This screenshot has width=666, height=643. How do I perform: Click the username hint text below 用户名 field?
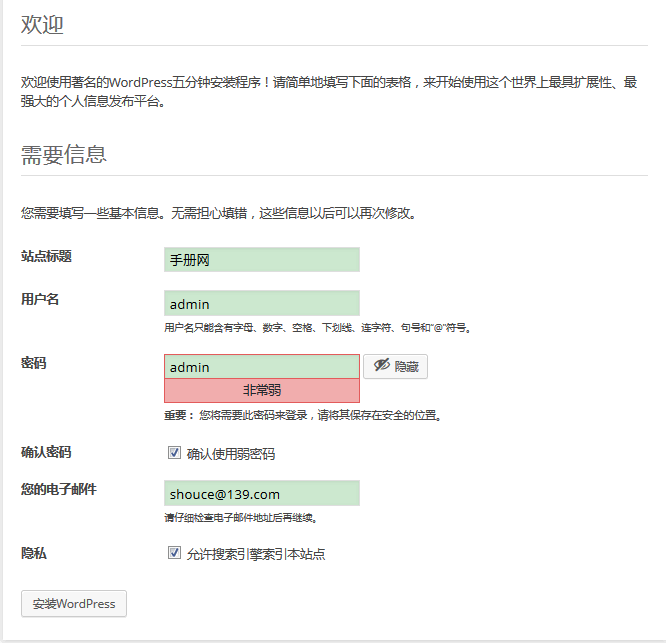click(317, 328)
